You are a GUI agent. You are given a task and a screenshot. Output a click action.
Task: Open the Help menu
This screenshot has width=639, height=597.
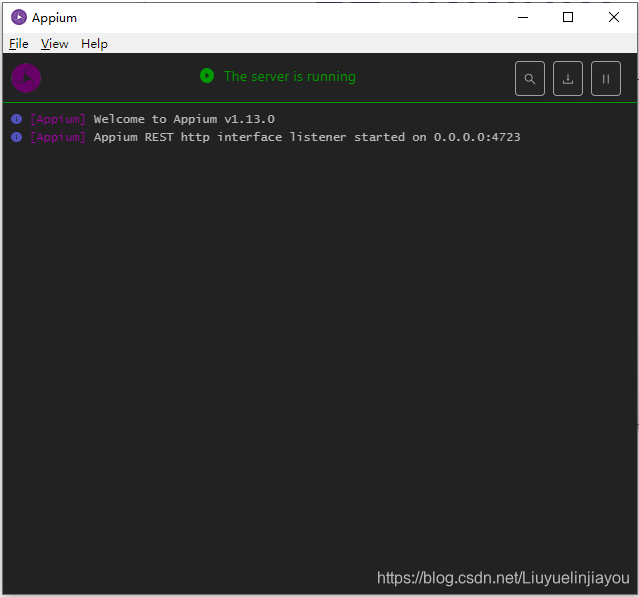pos(94,44)
